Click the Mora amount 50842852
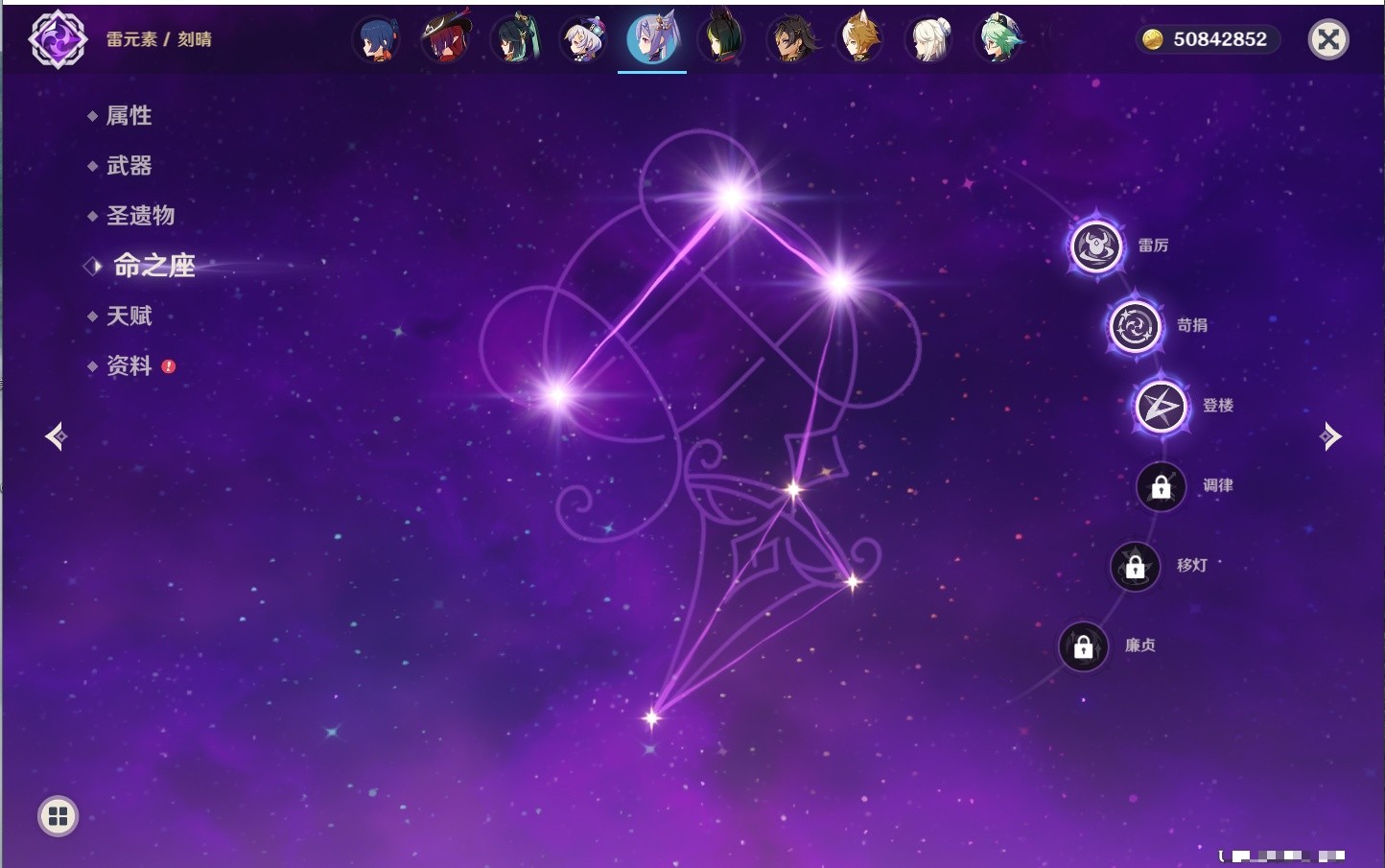Viewport: 1385px width, 868px height. coord(1220,39)
